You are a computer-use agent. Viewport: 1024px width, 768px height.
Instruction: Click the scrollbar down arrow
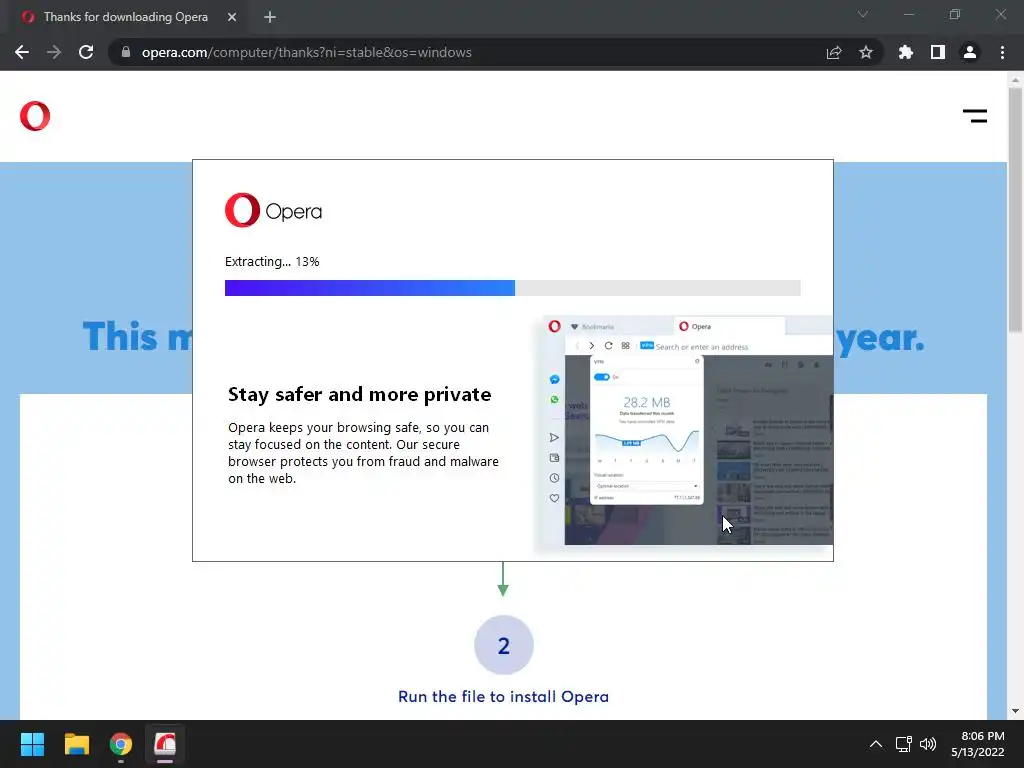point(1015,711)
